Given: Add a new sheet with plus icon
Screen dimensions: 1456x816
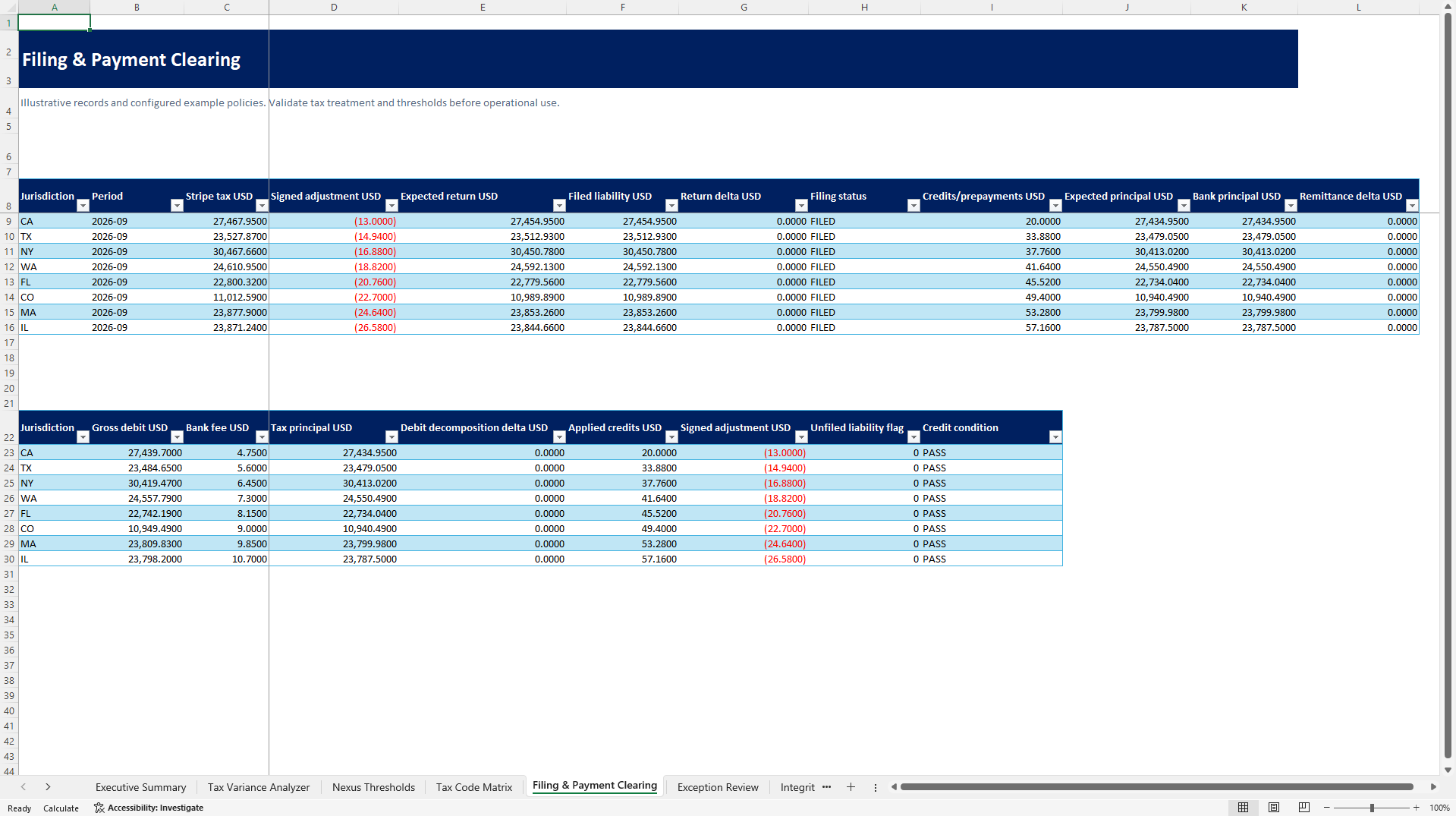Looking at the screenshot, I should 851,787.
